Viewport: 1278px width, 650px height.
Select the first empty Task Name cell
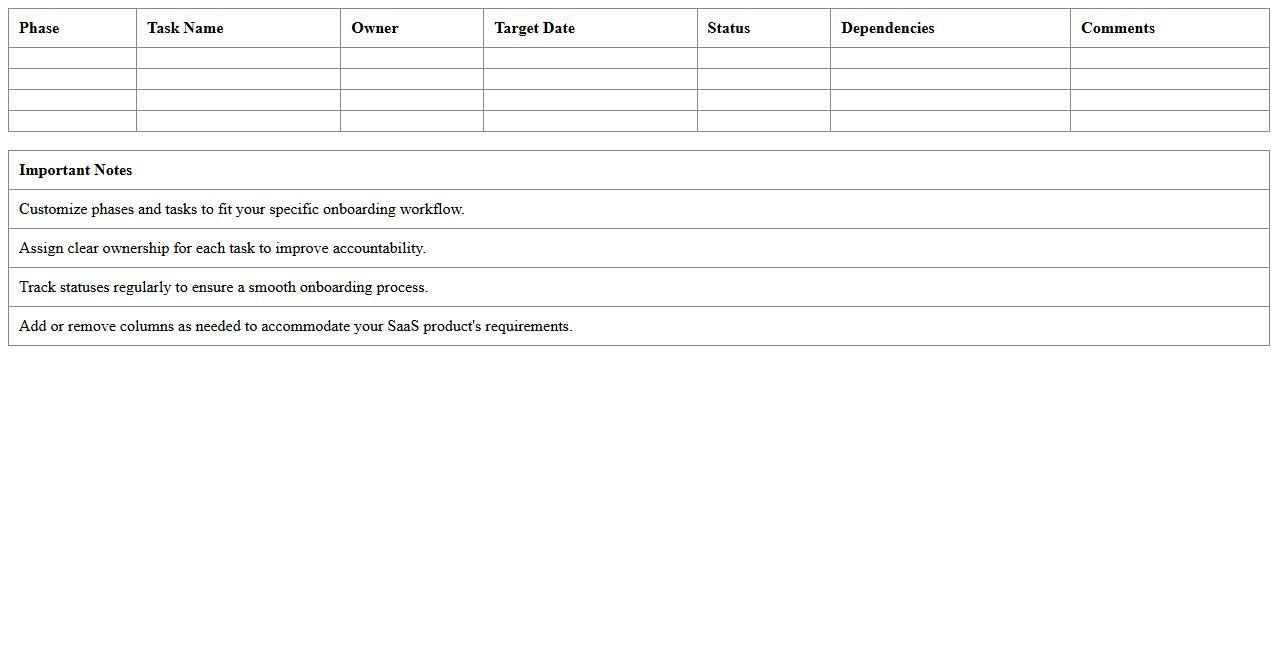point(238,58)
